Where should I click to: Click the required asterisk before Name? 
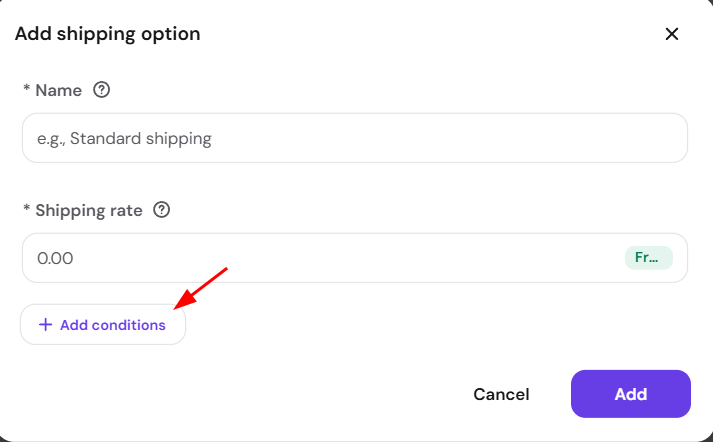click(x=27, y=88)
